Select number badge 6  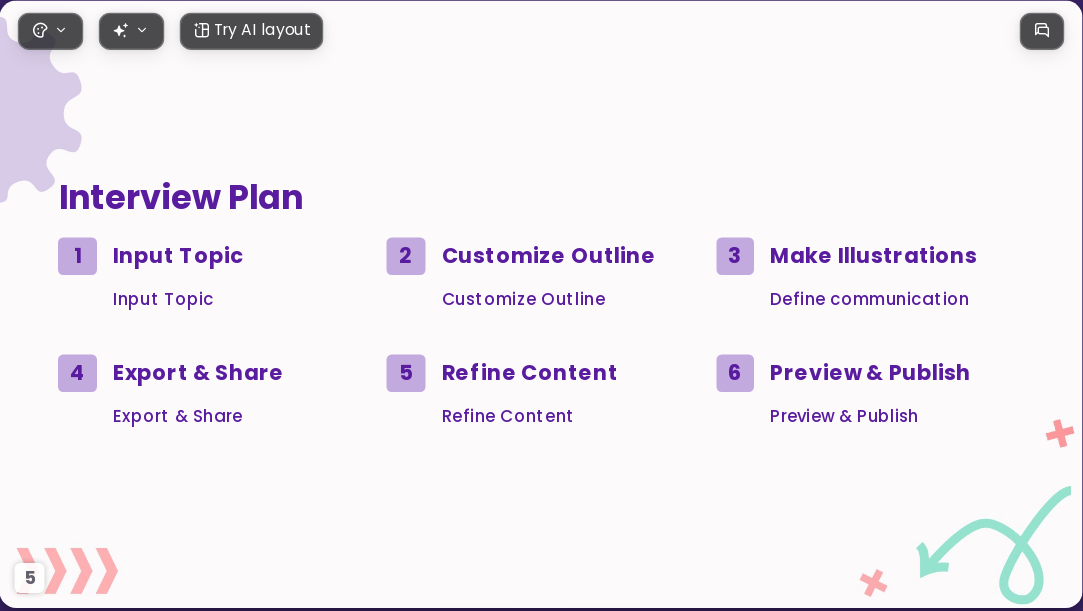tap(735, 373)
